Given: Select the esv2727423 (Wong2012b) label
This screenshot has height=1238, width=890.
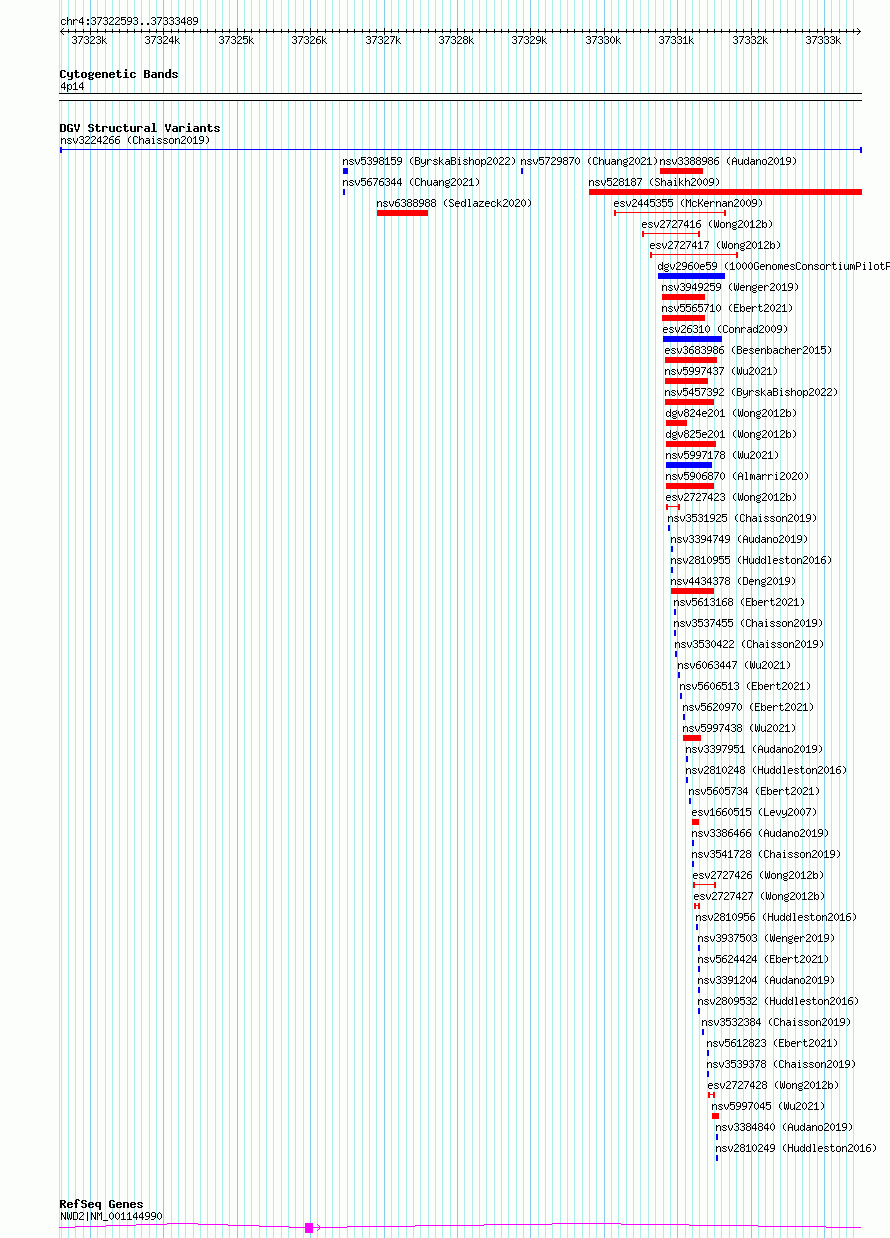Looking at the screenshot, I should [x=731, y=497].
